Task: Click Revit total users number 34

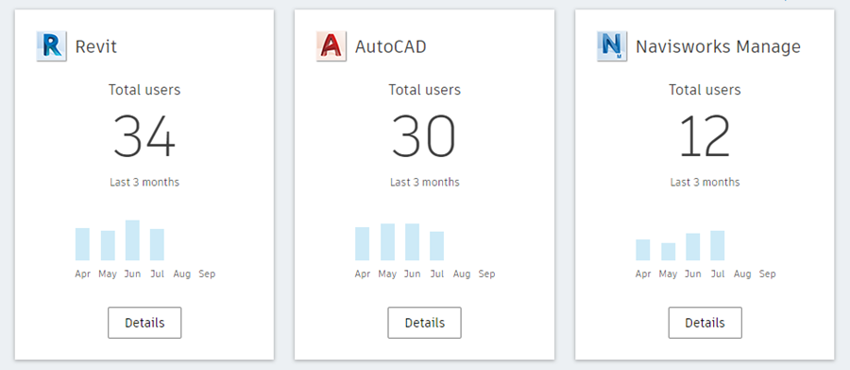Action: click(x=144, y=136)
